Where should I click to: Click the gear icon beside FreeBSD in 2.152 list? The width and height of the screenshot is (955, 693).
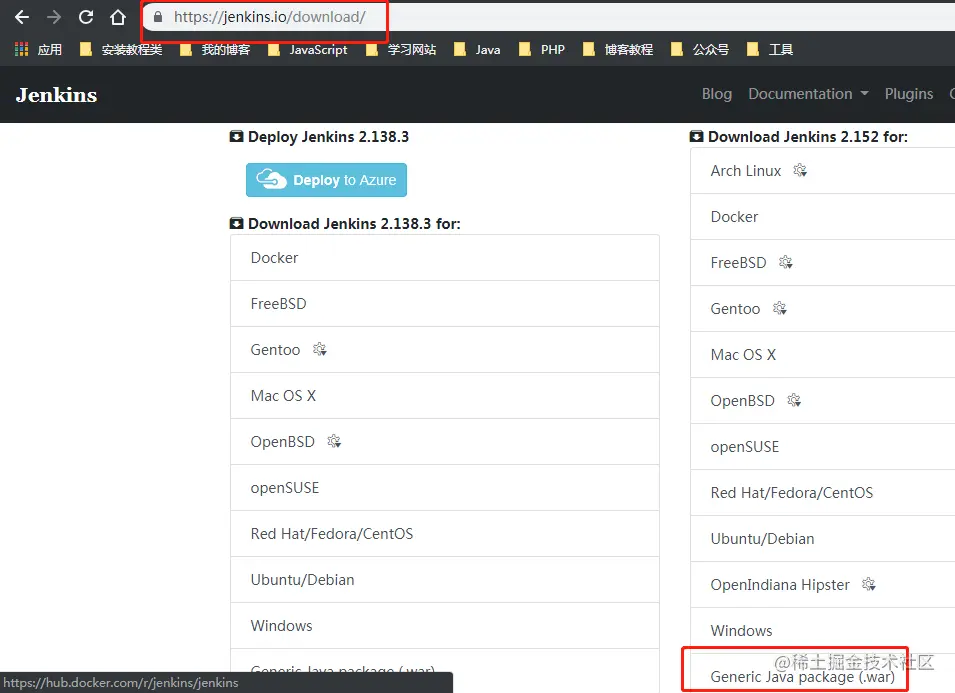click(786, 262)
